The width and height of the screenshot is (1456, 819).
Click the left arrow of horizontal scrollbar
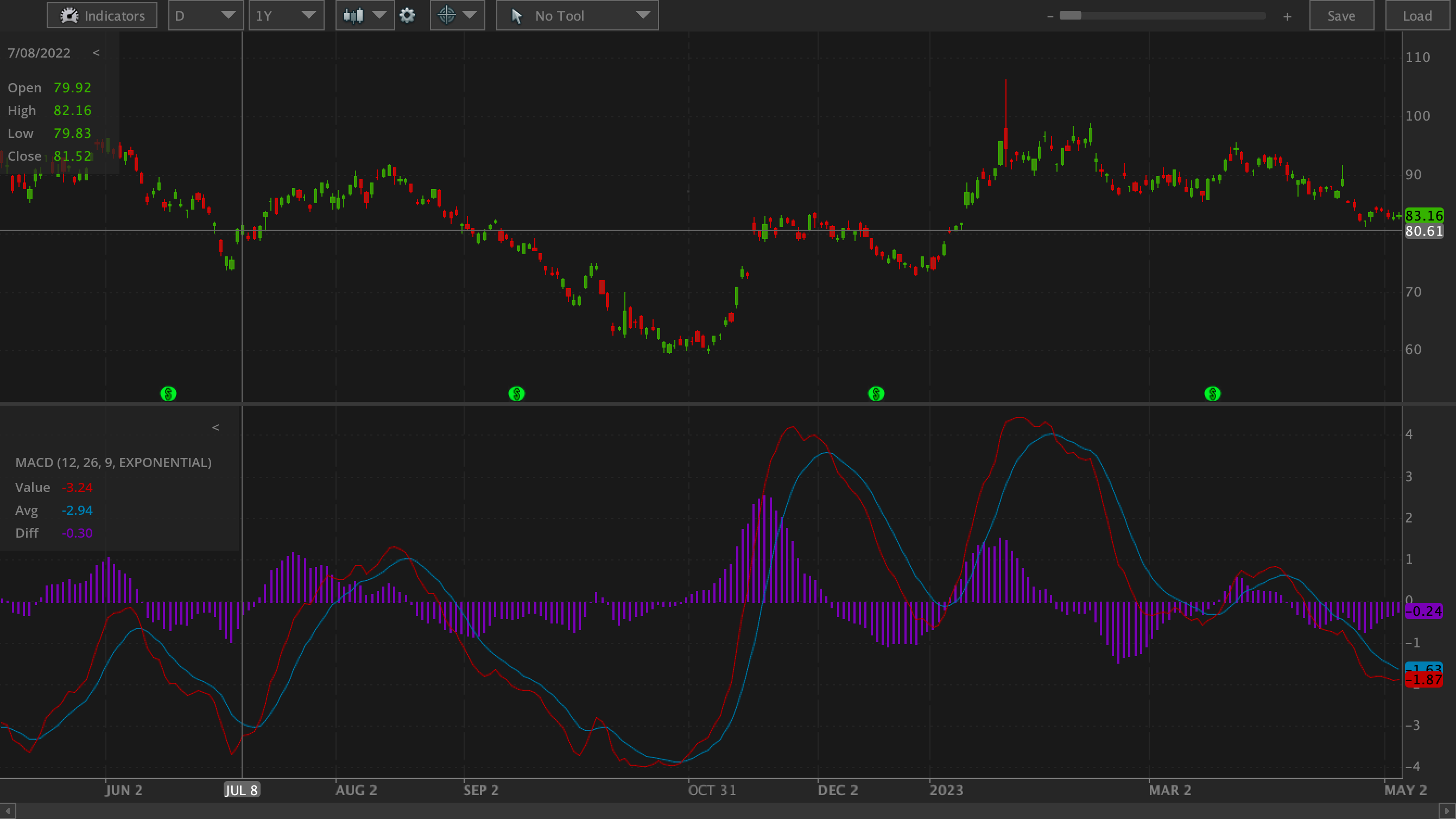pyautogui.click(x=8, y=811)
